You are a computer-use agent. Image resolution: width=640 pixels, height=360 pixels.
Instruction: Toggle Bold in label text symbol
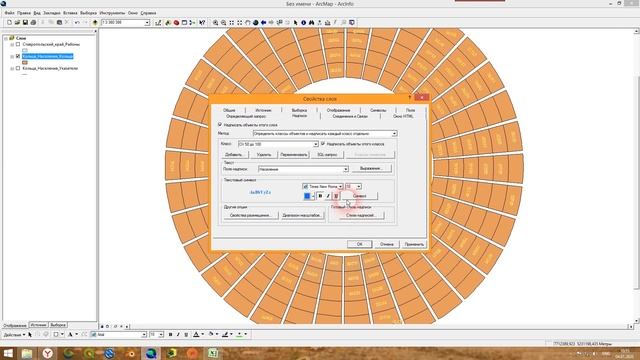320,196
